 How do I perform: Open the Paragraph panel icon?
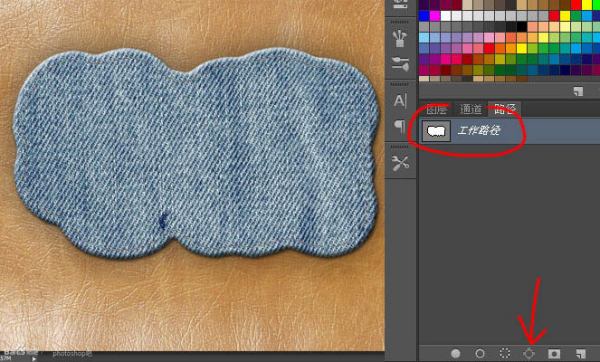(x=400, y=127)
